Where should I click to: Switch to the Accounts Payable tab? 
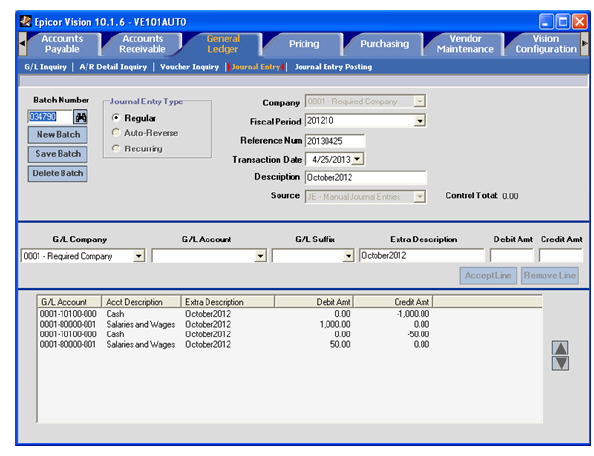pyautogui.click(x=63, y=44)
